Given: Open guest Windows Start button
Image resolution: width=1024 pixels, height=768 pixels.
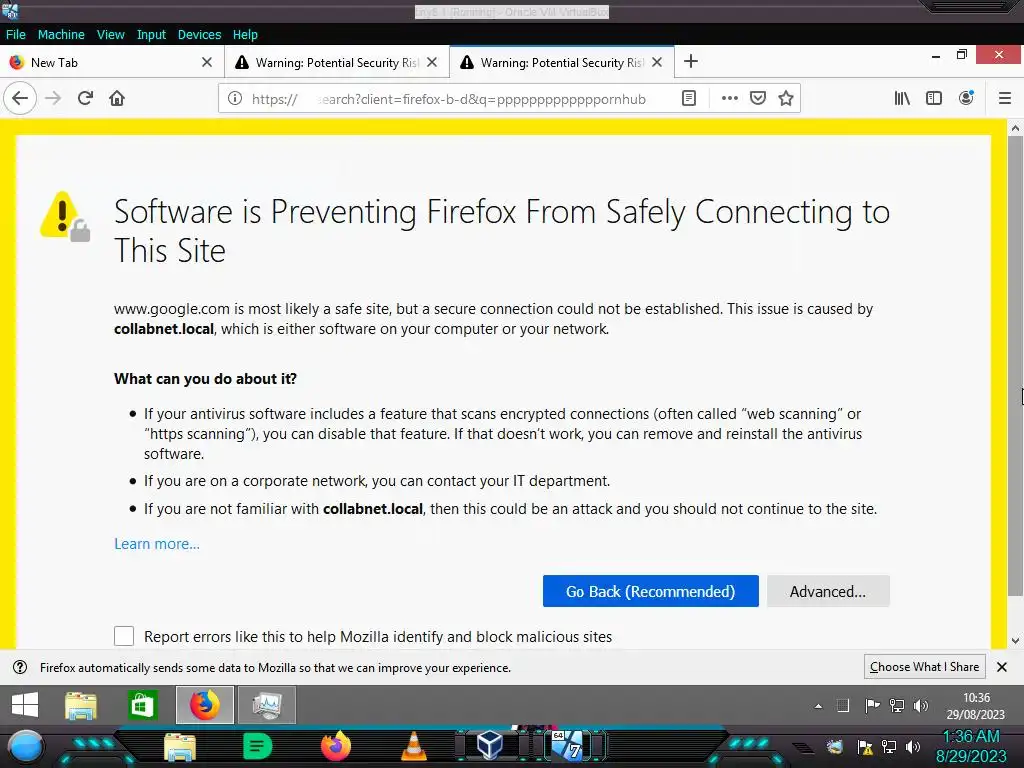Looking at the screenshot, I should pos(25,705).
